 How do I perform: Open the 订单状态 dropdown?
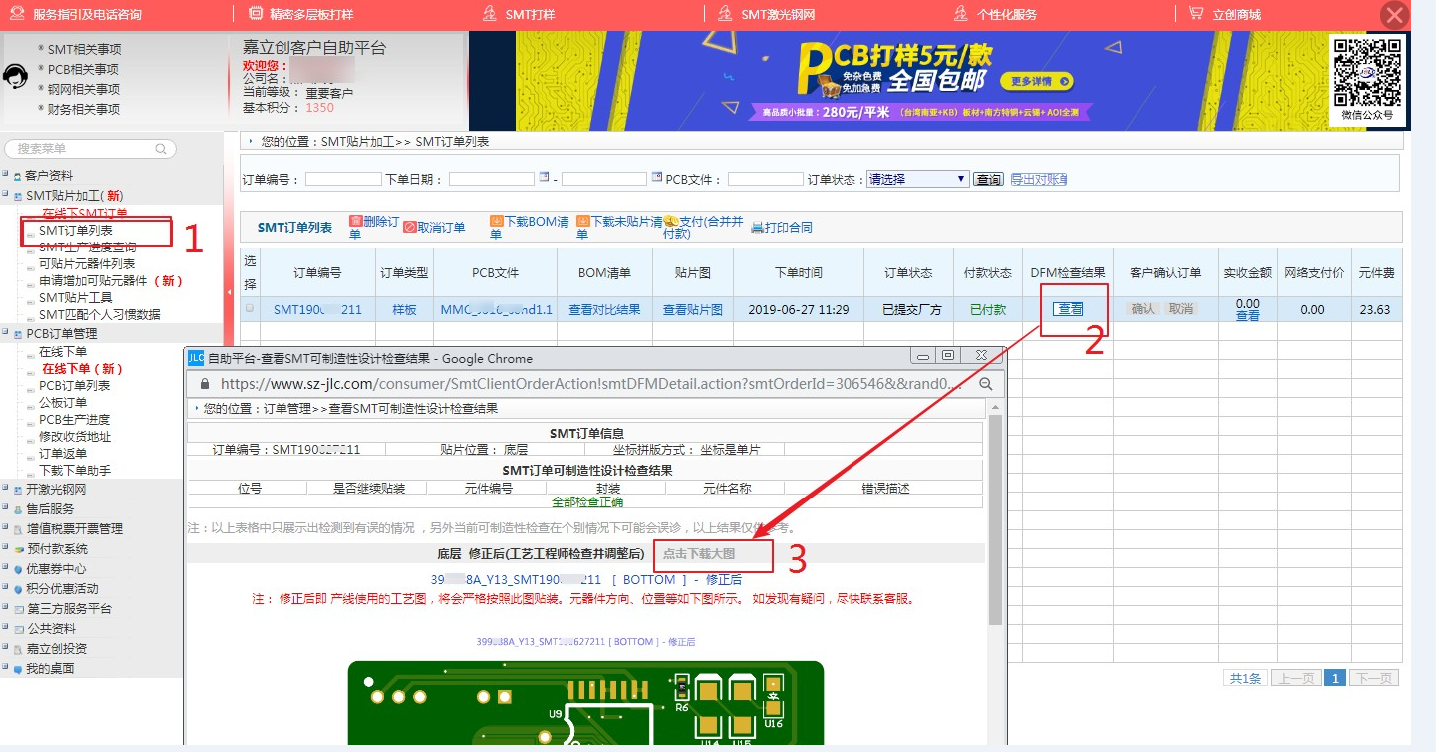tap(917, 179)
